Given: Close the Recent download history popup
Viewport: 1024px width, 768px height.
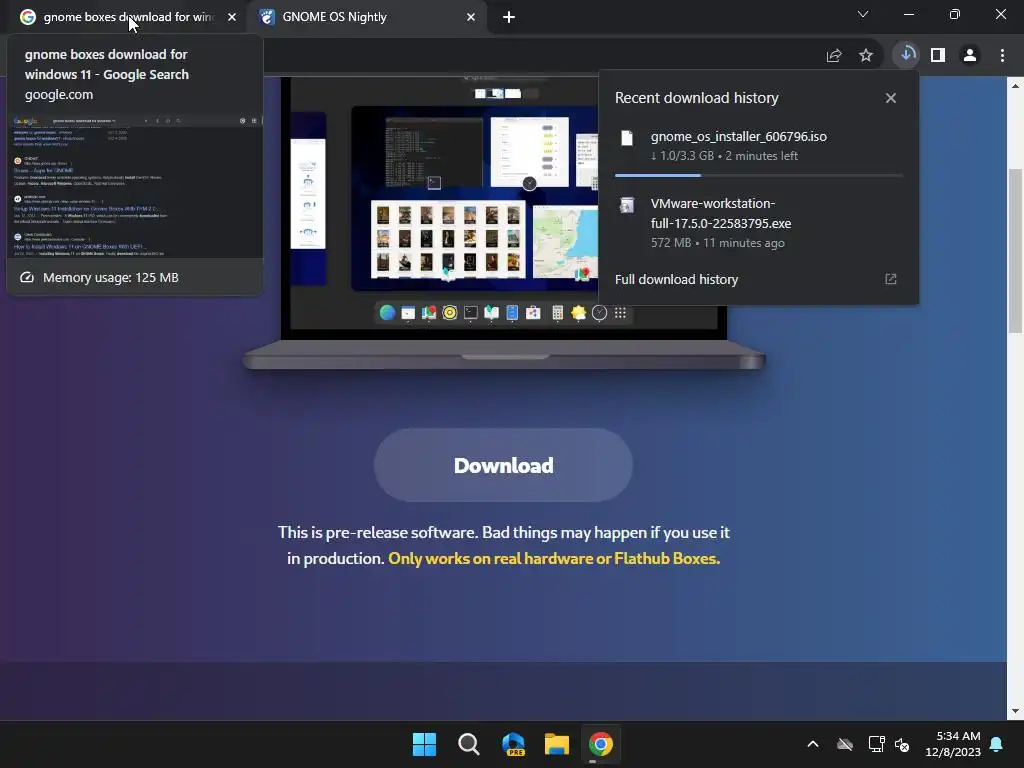Looking at the screenshot, I should [891, 98].
